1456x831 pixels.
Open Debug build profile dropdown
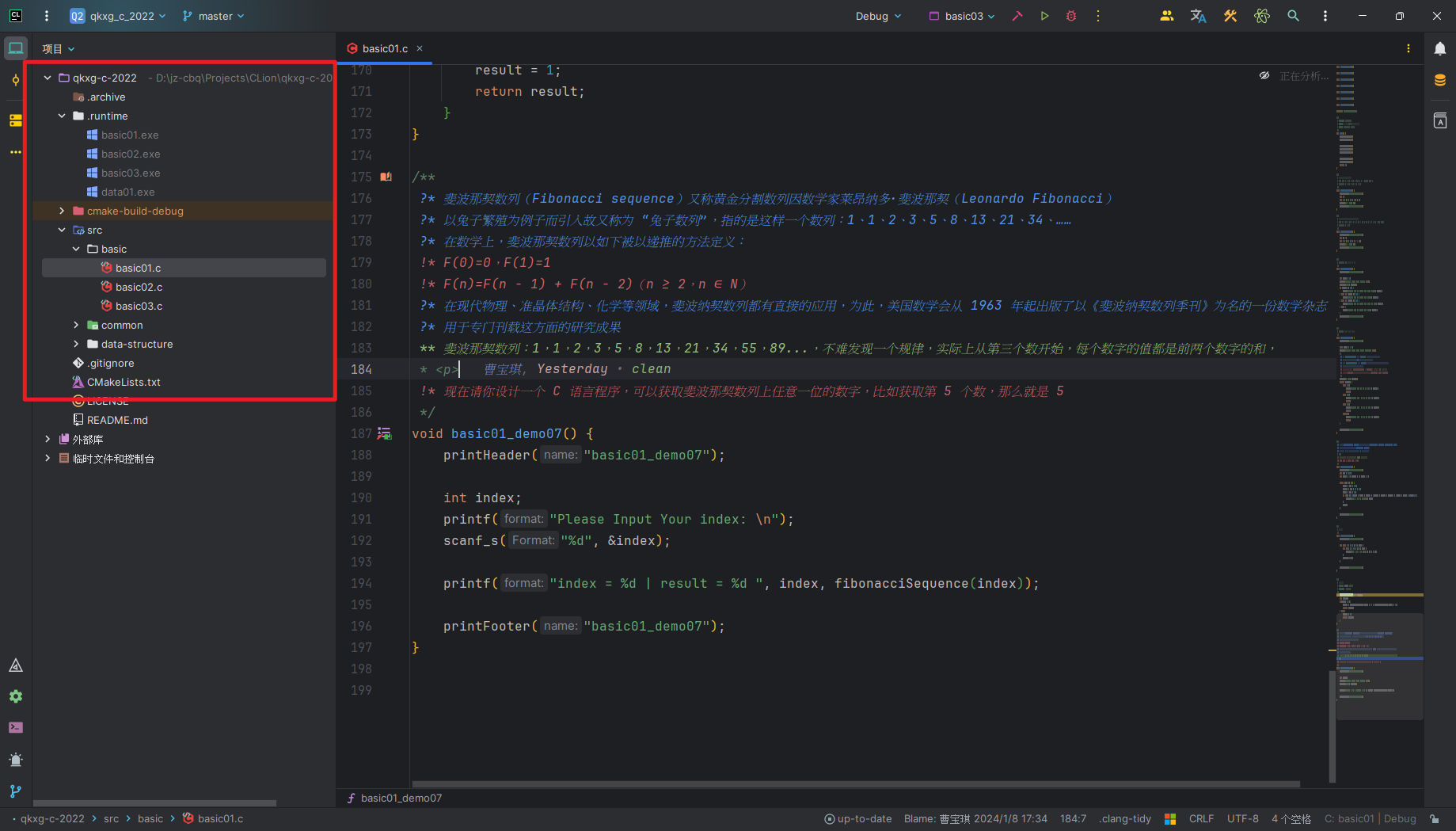tap(878, 16)
